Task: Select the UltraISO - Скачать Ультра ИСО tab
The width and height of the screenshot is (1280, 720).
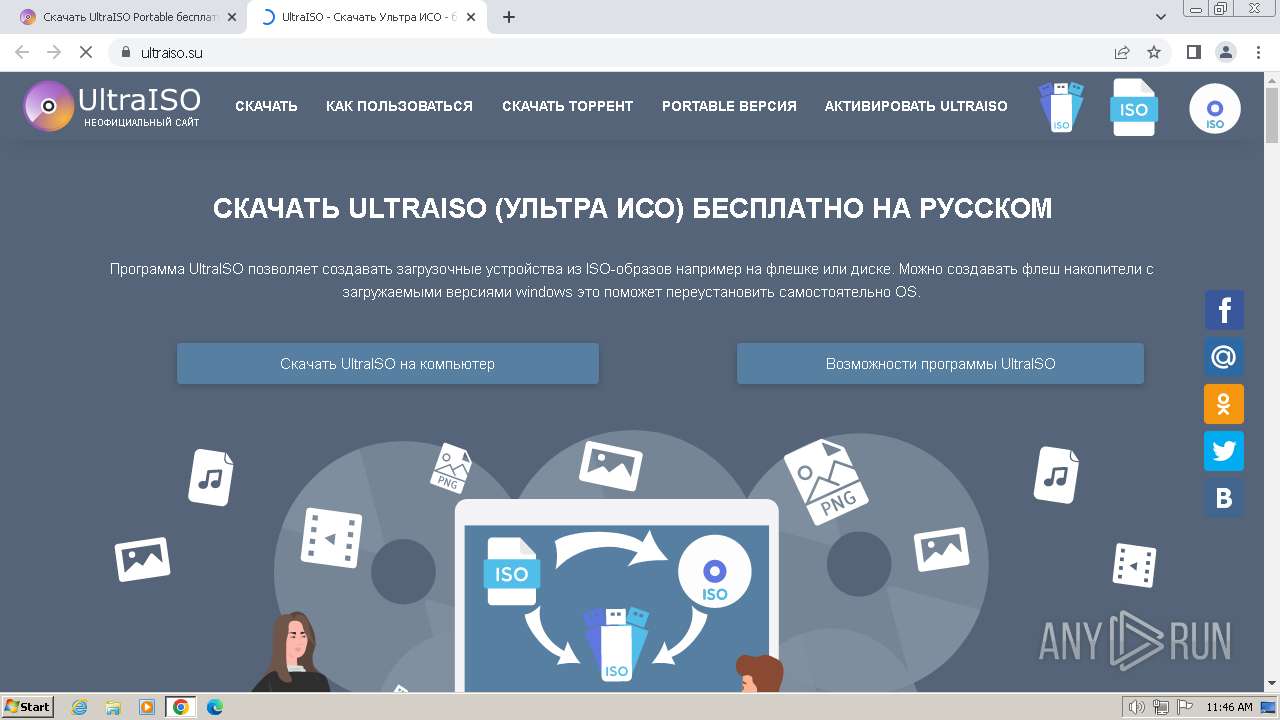Action: 368,17
